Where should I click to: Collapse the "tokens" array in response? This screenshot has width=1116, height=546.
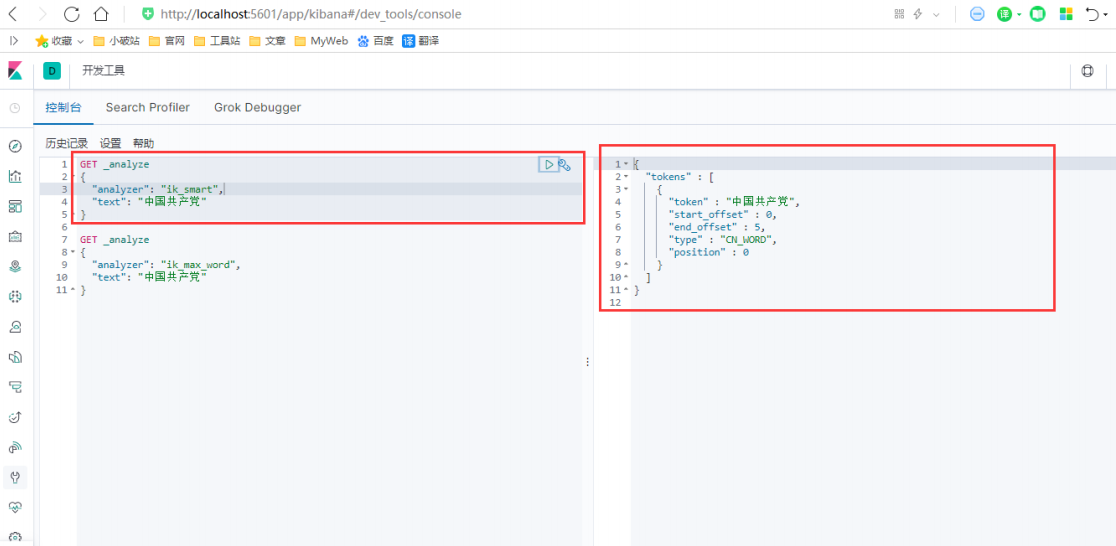point(626,177)
